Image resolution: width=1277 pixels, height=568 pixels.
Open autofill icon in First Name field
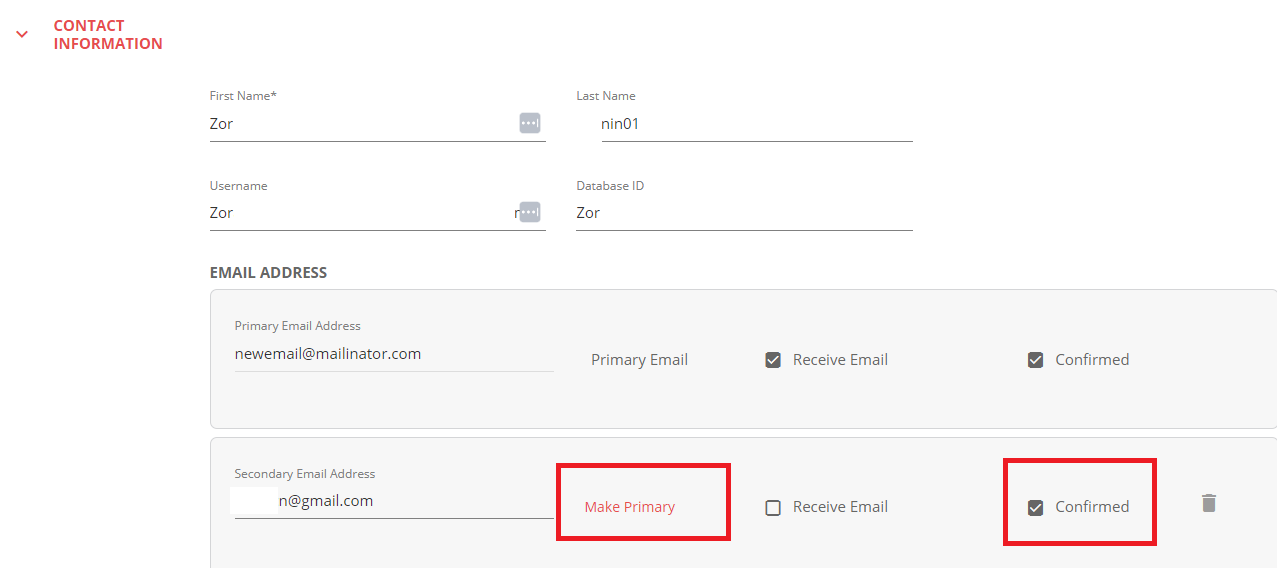click(x=529, y=123)
